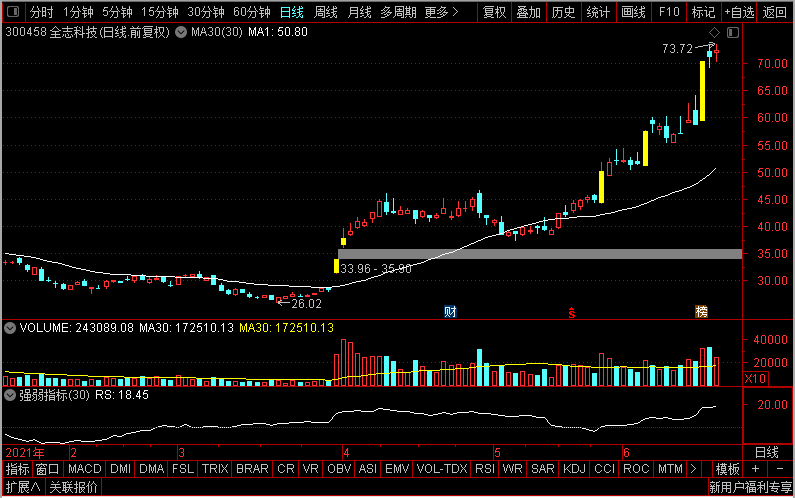
Task: Select the KDJ indicator
Action: 574,469
